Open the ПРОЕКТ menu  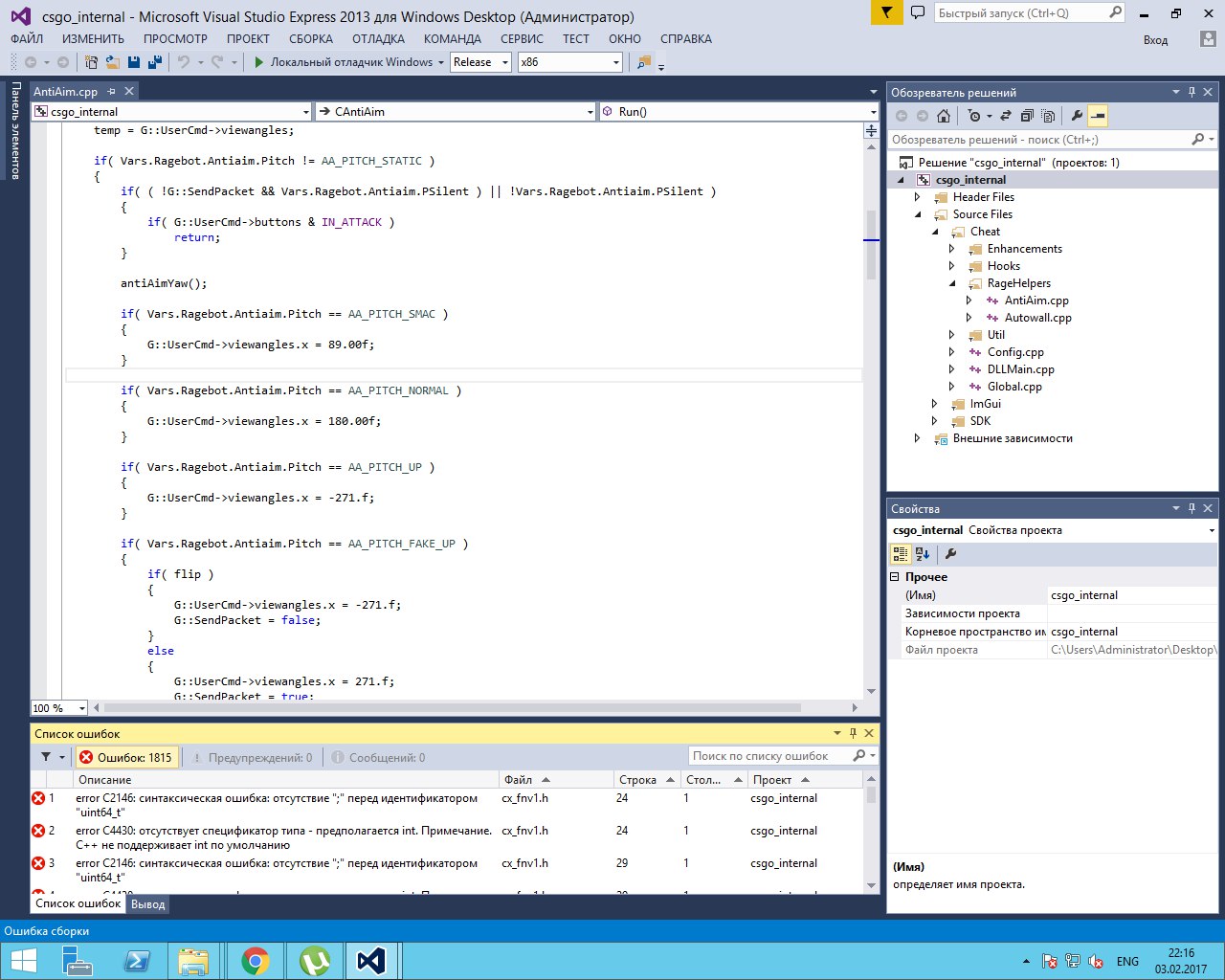(248, 39)
